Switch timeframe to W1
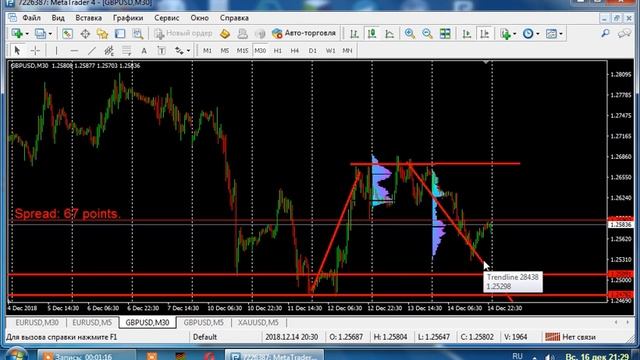This screenshot has width=640, height=360. coord(330,51)
